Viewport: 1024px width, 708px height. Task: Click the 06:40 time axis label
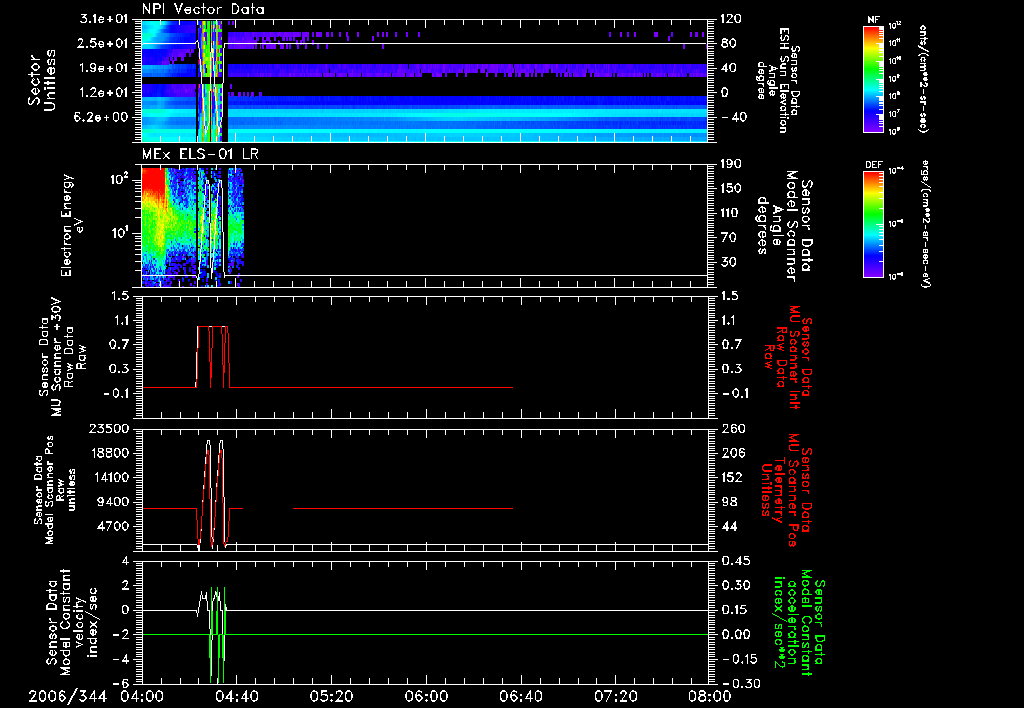point(520,696)
